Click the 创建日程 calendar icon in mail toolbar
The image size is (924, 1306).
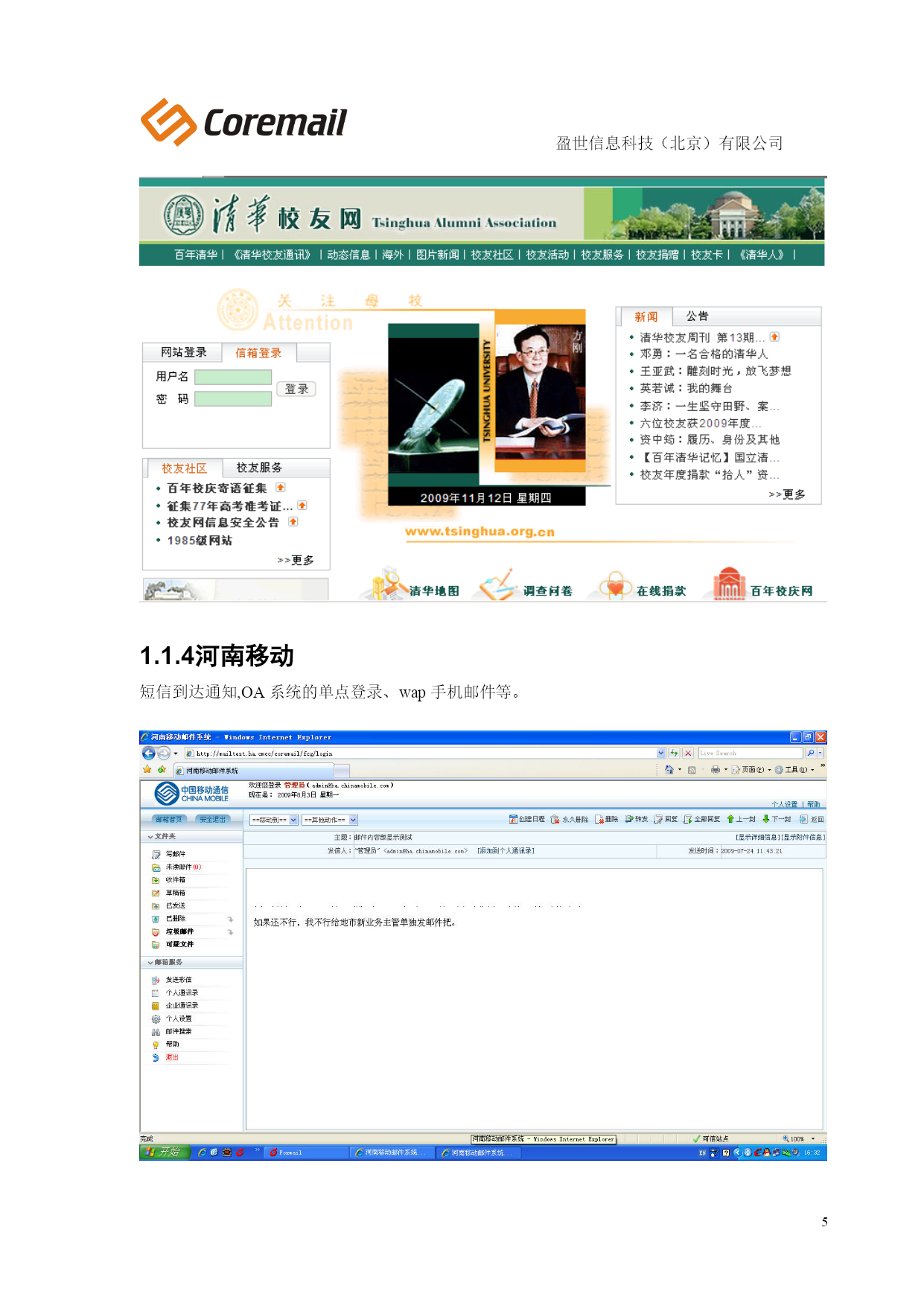[513, 819]
